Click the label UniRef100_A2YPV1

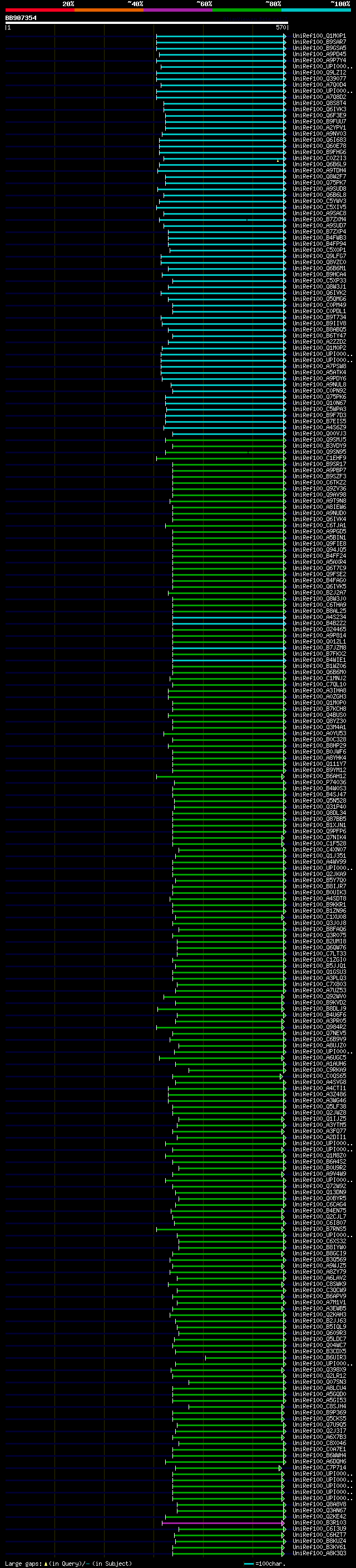point(319,127)
